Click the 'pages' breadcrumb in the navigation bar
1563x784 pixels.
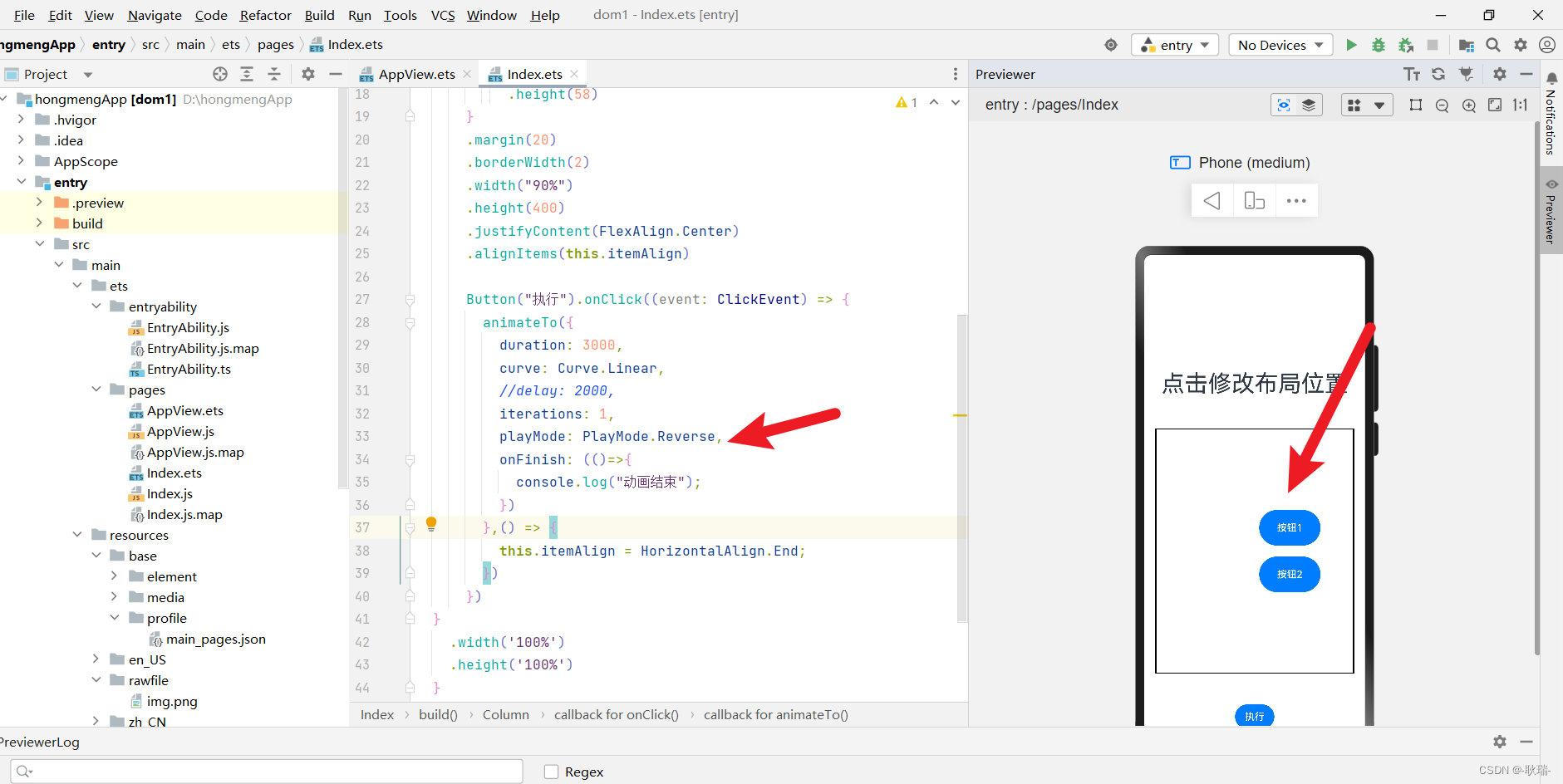click(275, 45)
